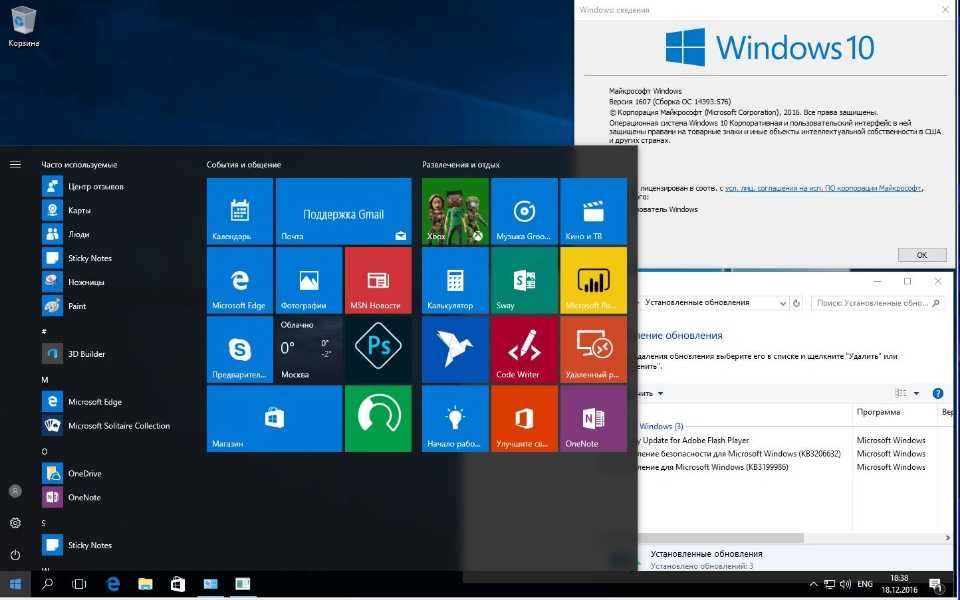
Task: Open the Фотографии tile
Action: click(x=309, y=280)
